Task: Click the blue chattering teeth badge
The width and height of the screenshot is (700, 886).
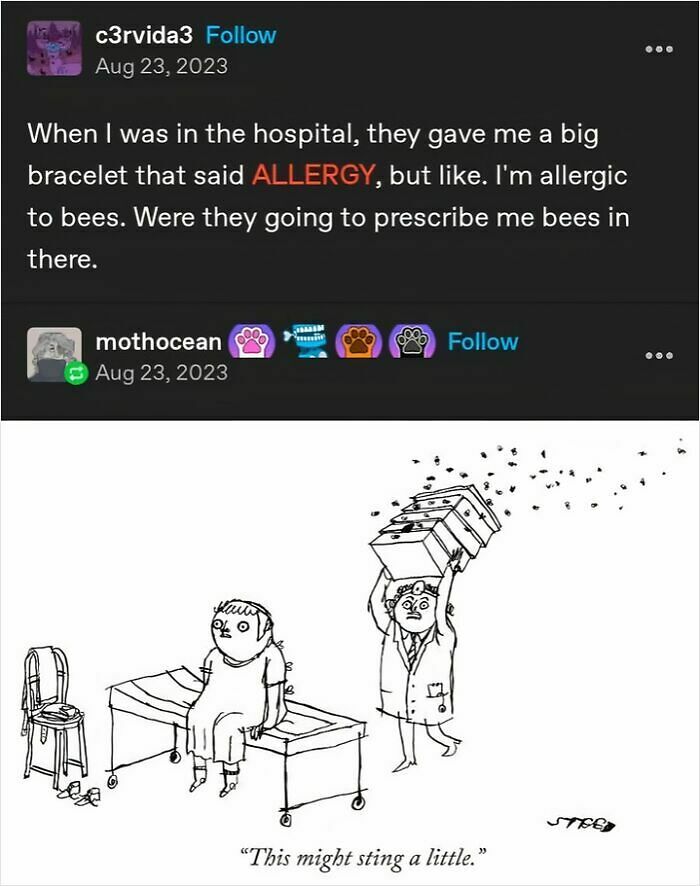Action: pyautogui.click(x=306, y=340)
